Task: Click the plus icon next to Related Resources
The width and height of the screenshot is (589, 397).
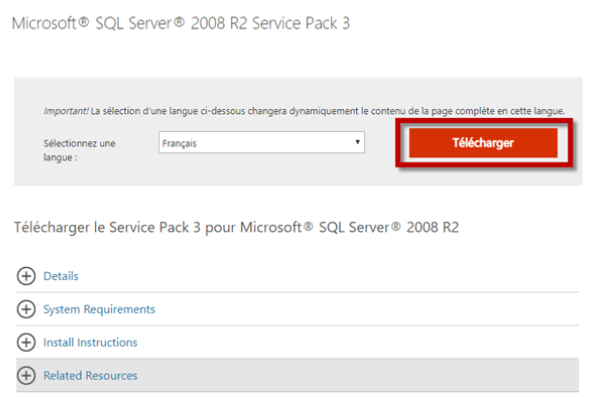Action: [26, 375]
